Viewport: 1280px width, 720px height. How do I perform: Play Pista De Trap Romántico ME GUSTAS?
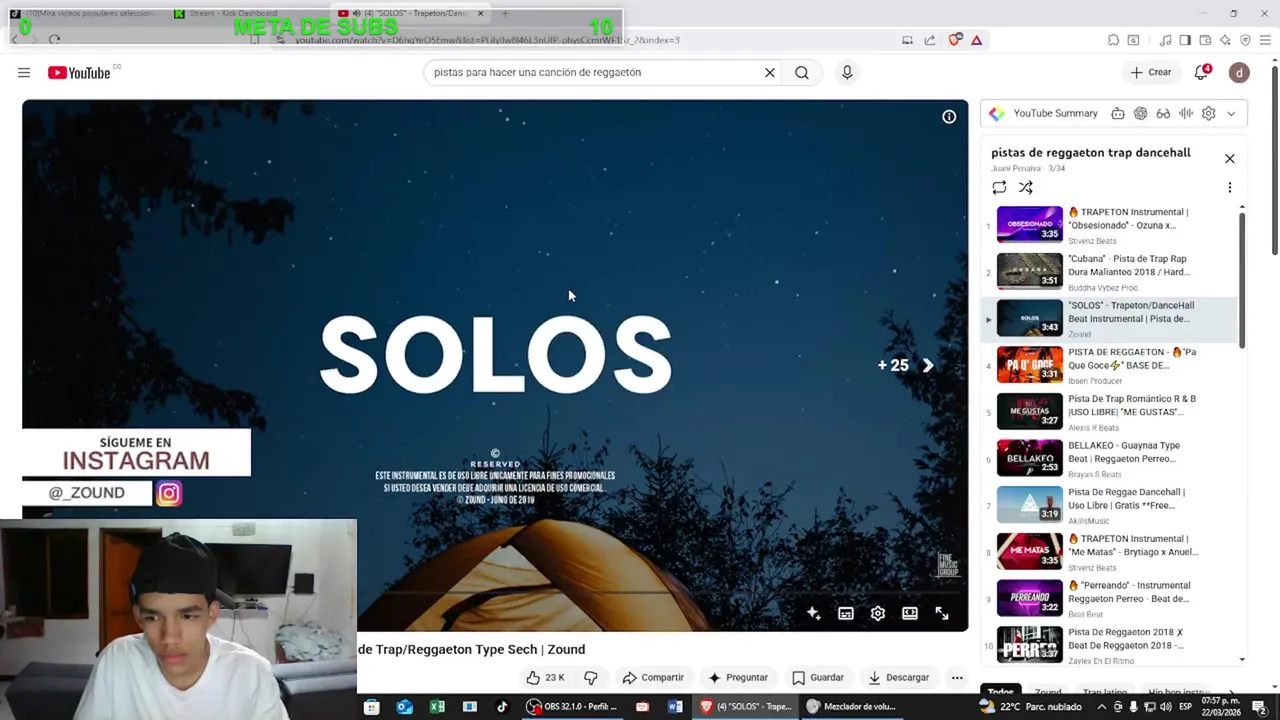tap(1110, 412)
